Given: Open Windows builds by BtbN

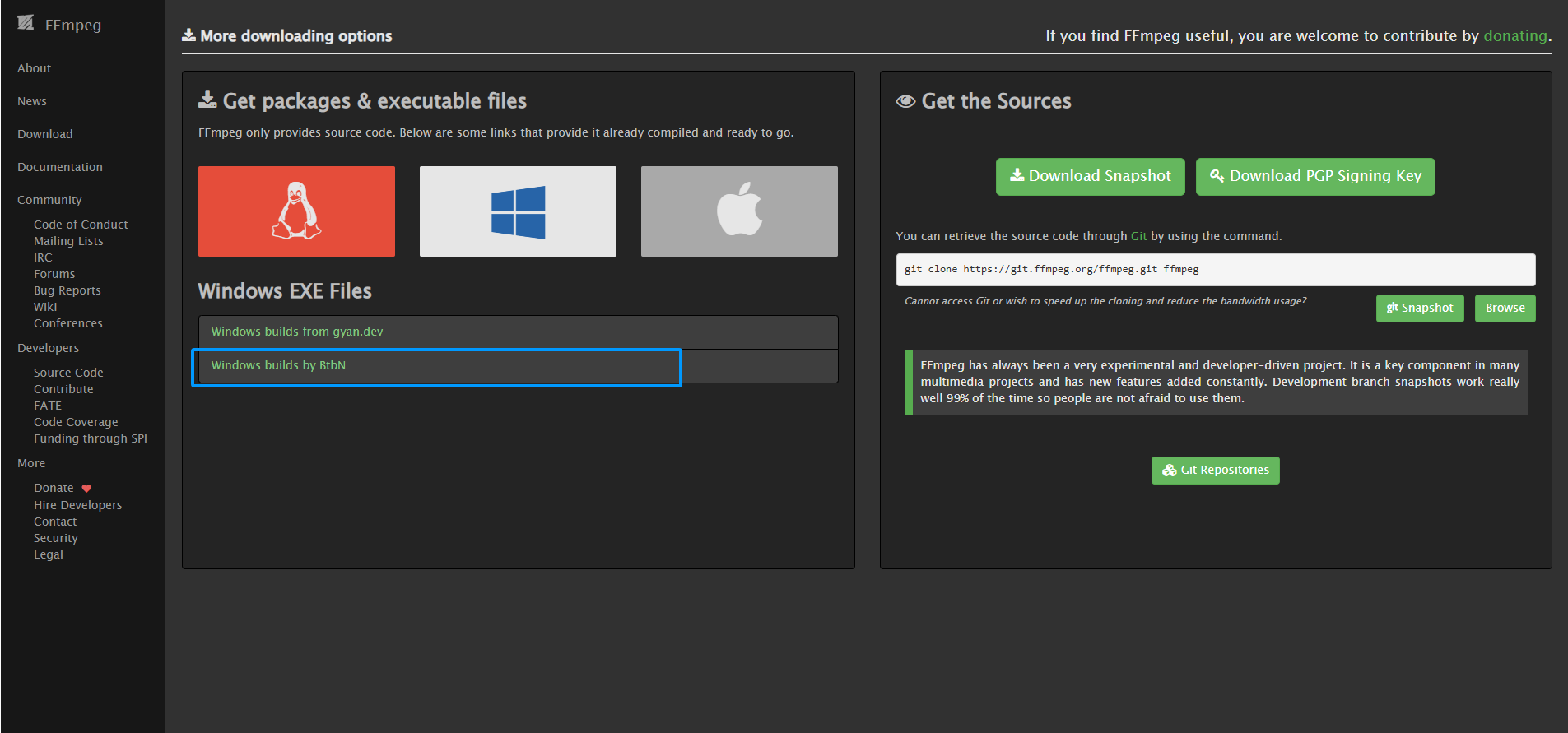Looking at the screenshot, I should (x=518, y=366).
